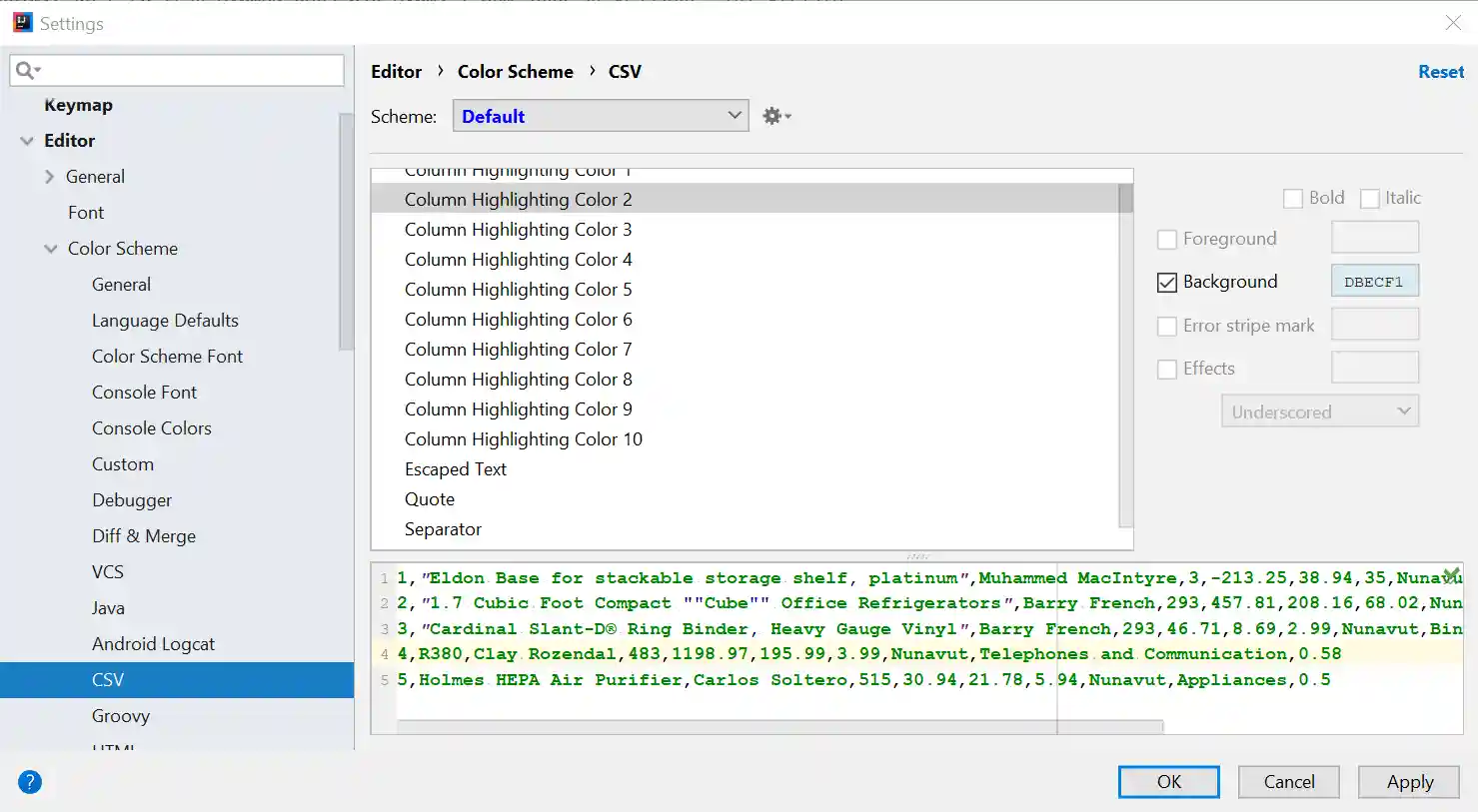The width and height of the screenshot is (1478, 812).
Task: Click the Reset link
Action: coord(1440,71)
